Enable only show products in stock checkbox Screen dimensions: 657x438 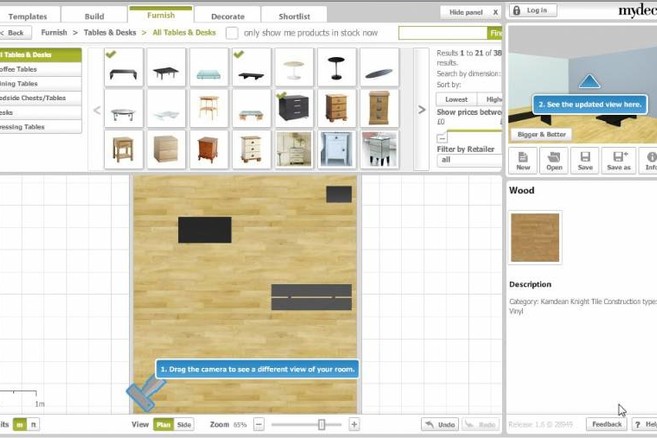tap(232, 33)
